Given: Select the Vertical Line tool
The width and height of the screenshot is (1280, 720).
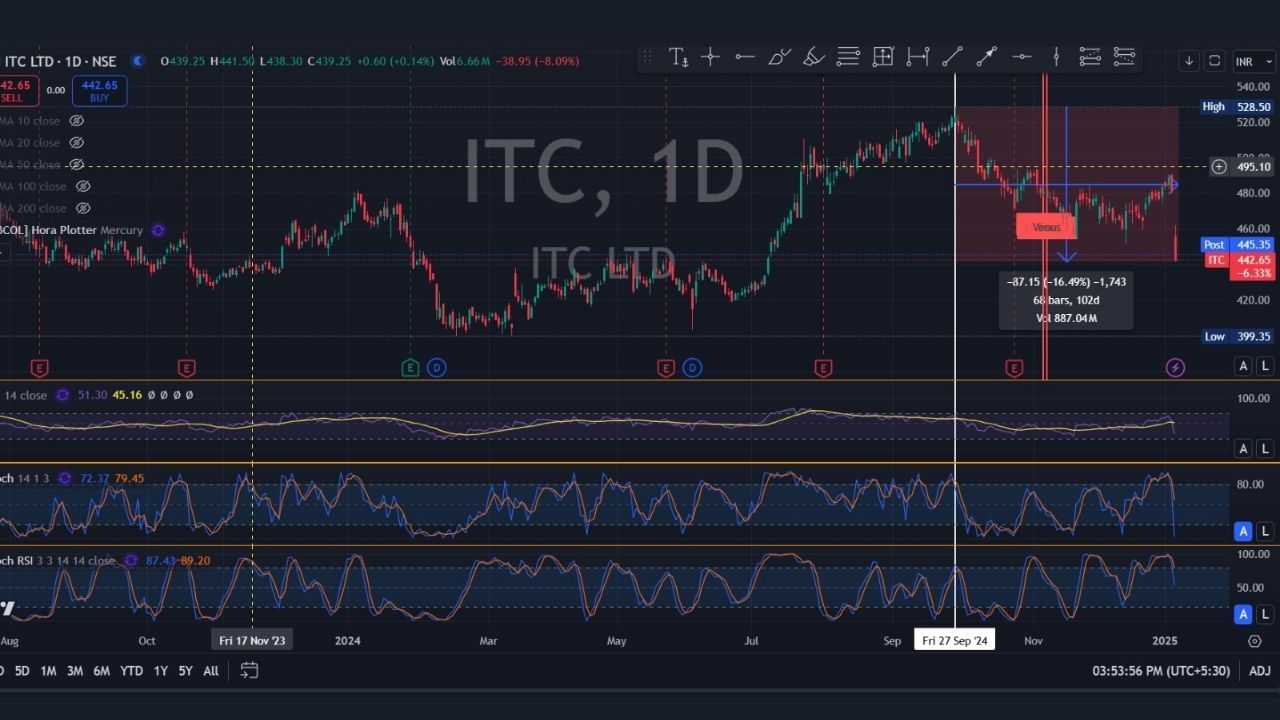Looking at the screenshot, I should click(x=1056, y=58).
